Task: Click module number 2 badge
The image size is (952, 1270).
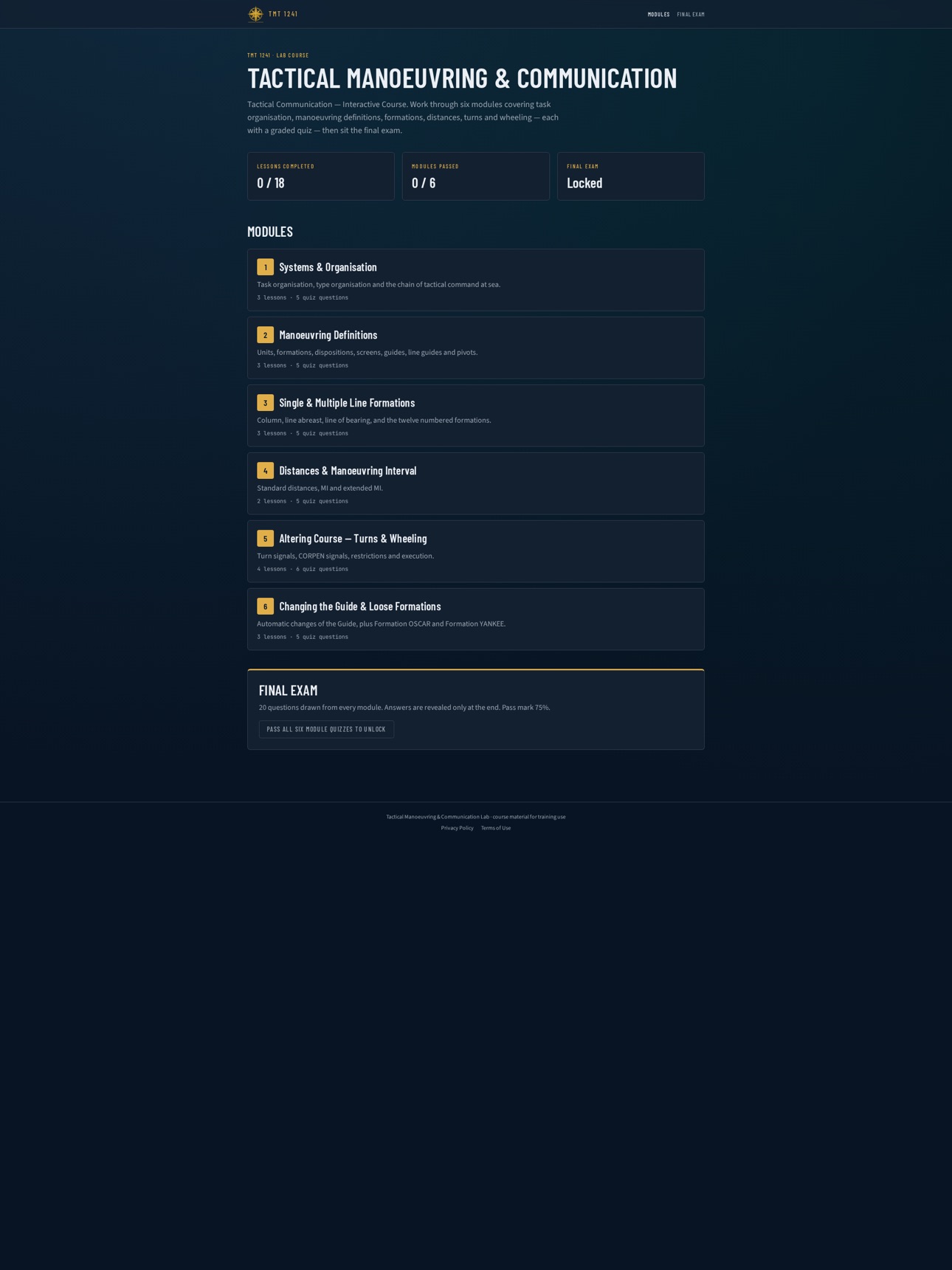Action: [x=266, y=335]
